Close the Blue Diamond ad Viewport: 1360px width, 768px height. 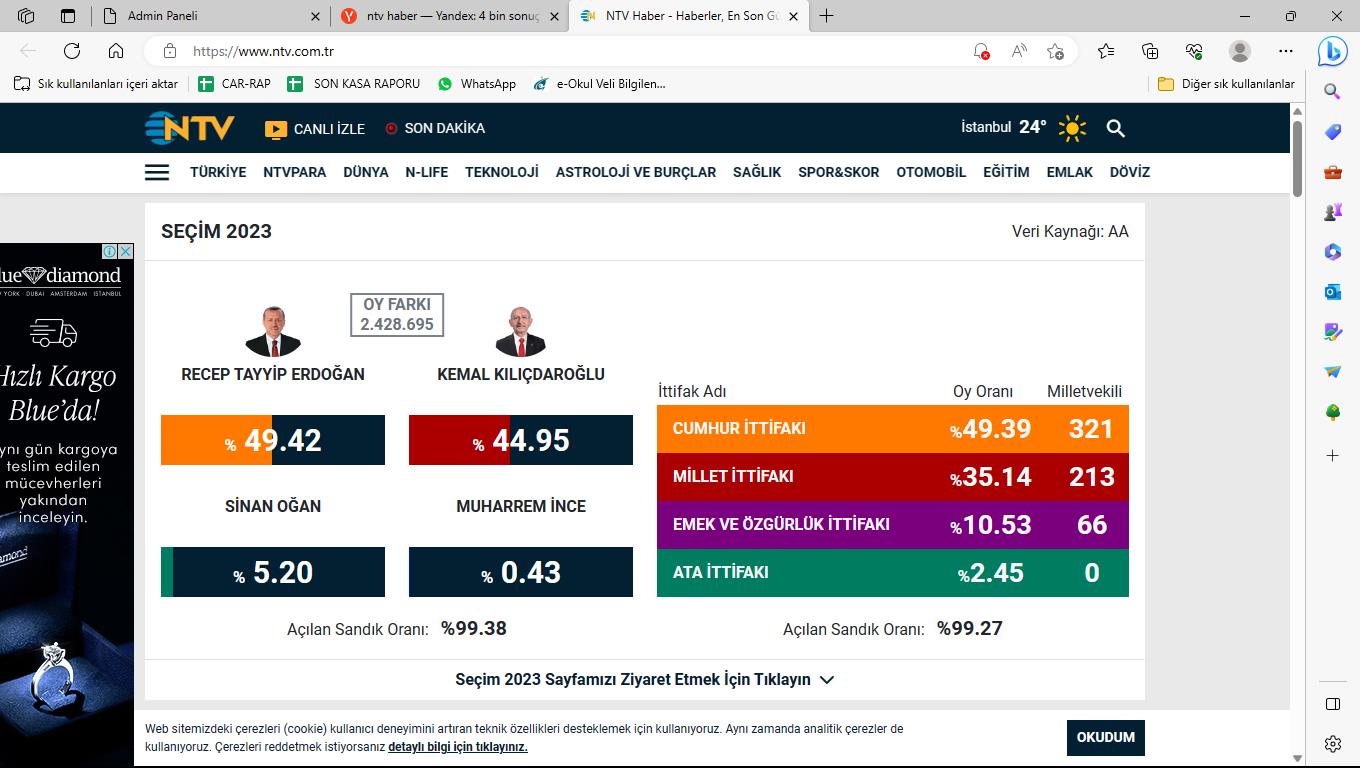point(125,251)
